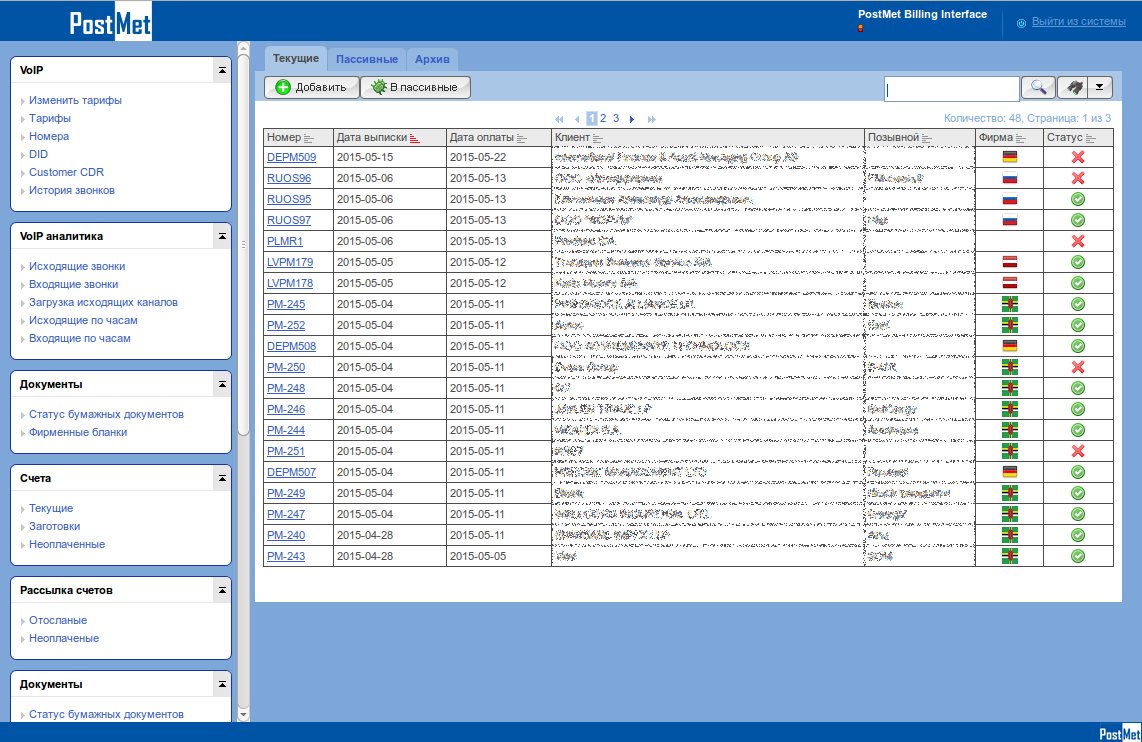The width and height of the screenshot is (1142, 742).
Task: Open invoice DEPM509
Action: pos(291,157)
